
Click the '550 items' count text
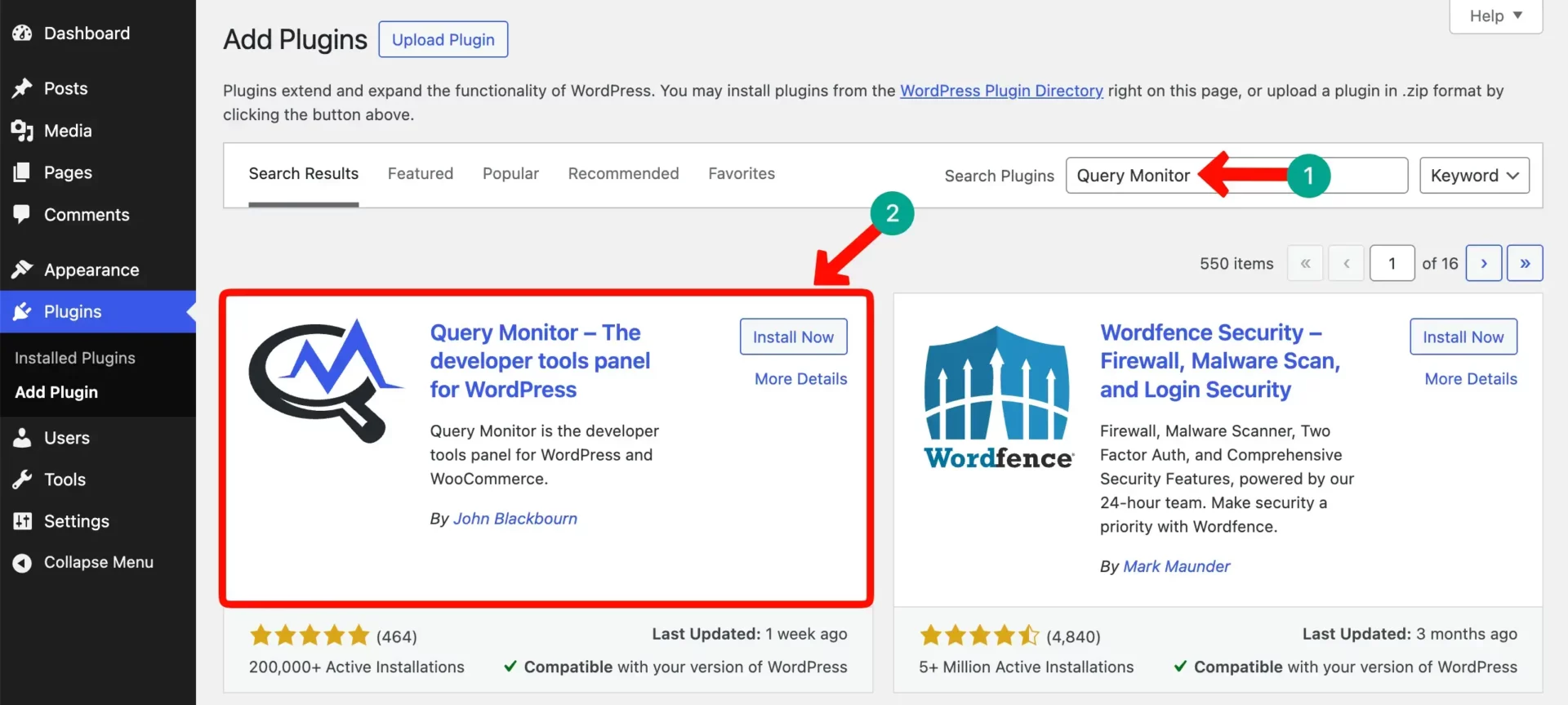pos(1236,263)
